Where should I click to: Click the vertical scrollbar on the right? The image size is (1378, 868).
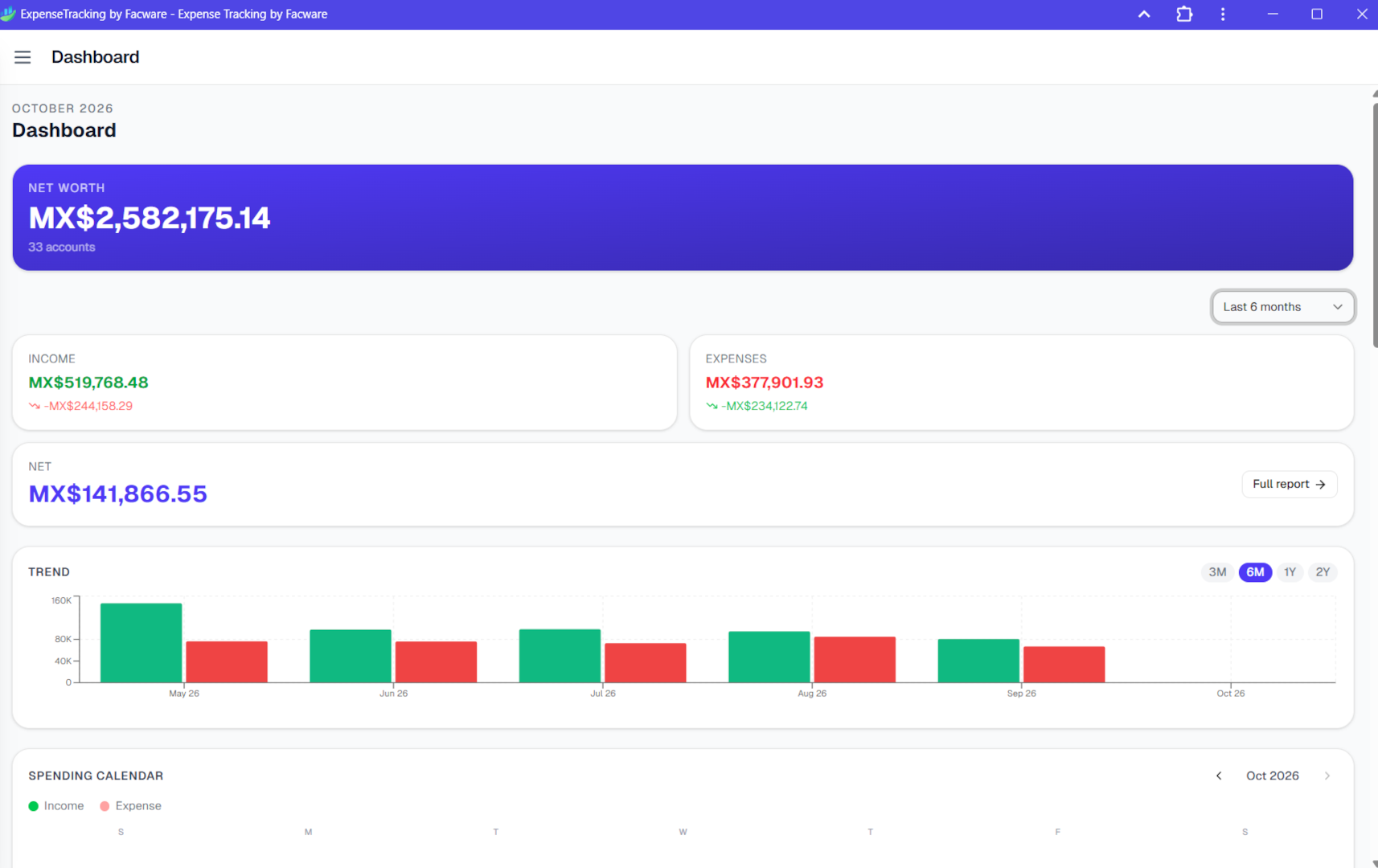click(1375, 225)
